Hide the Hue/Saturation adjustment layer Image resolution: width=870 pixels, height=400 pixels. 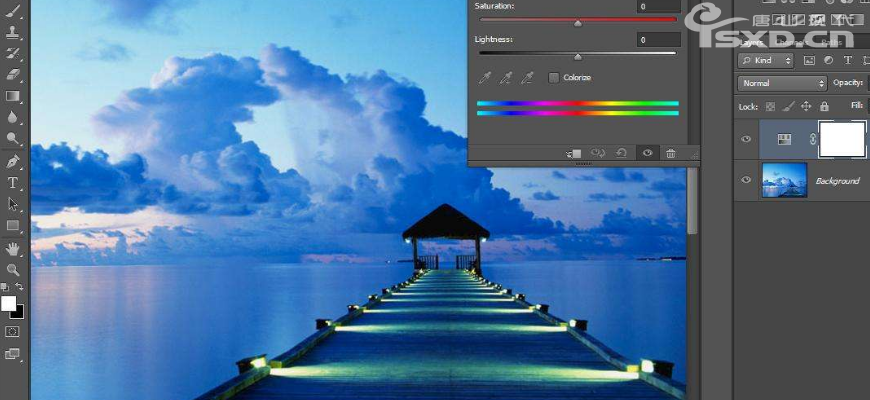[746, 140]
